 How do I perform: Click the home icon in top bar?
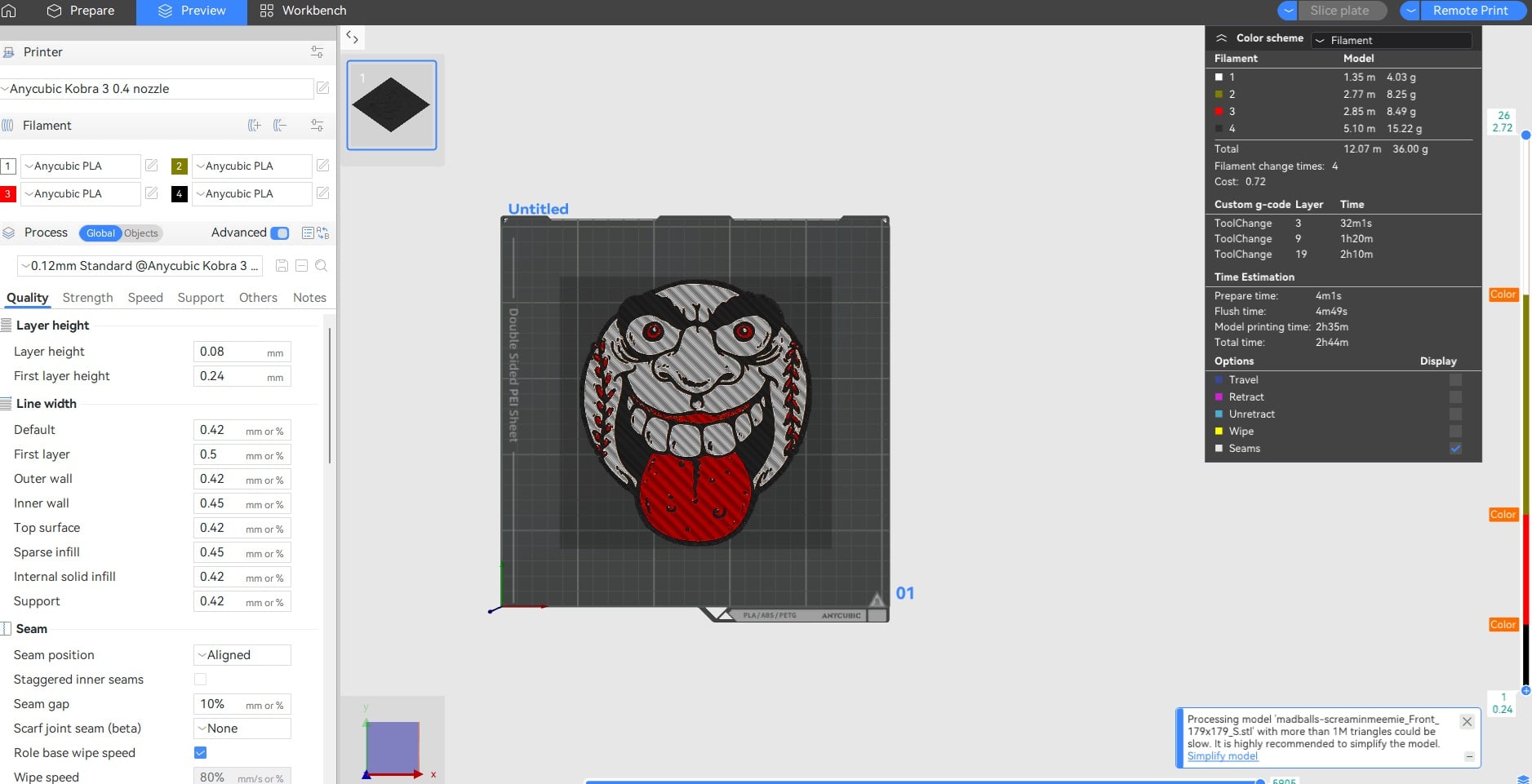[9, 11]
